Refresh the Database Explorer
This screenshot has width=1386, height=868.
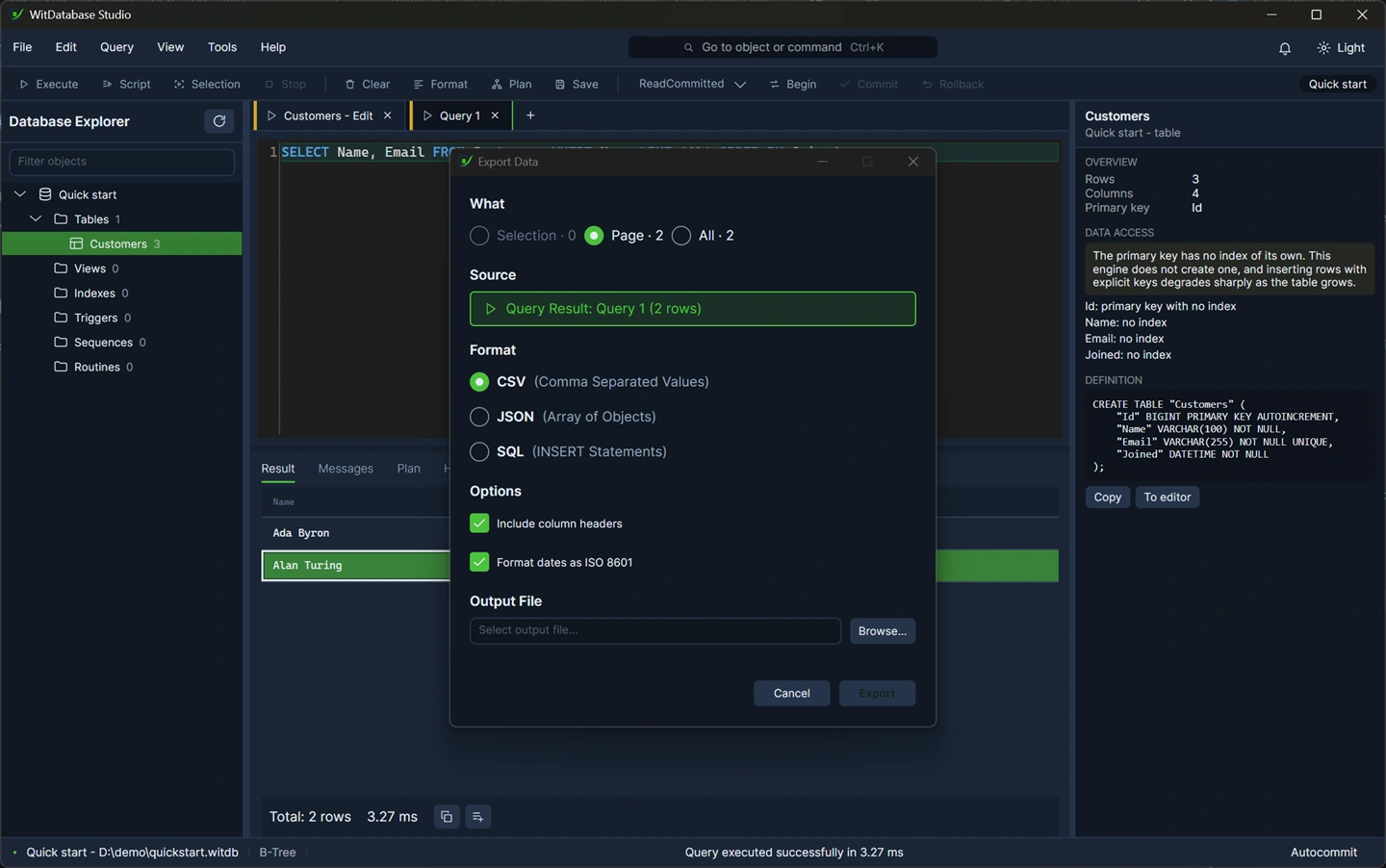[219, 121]
